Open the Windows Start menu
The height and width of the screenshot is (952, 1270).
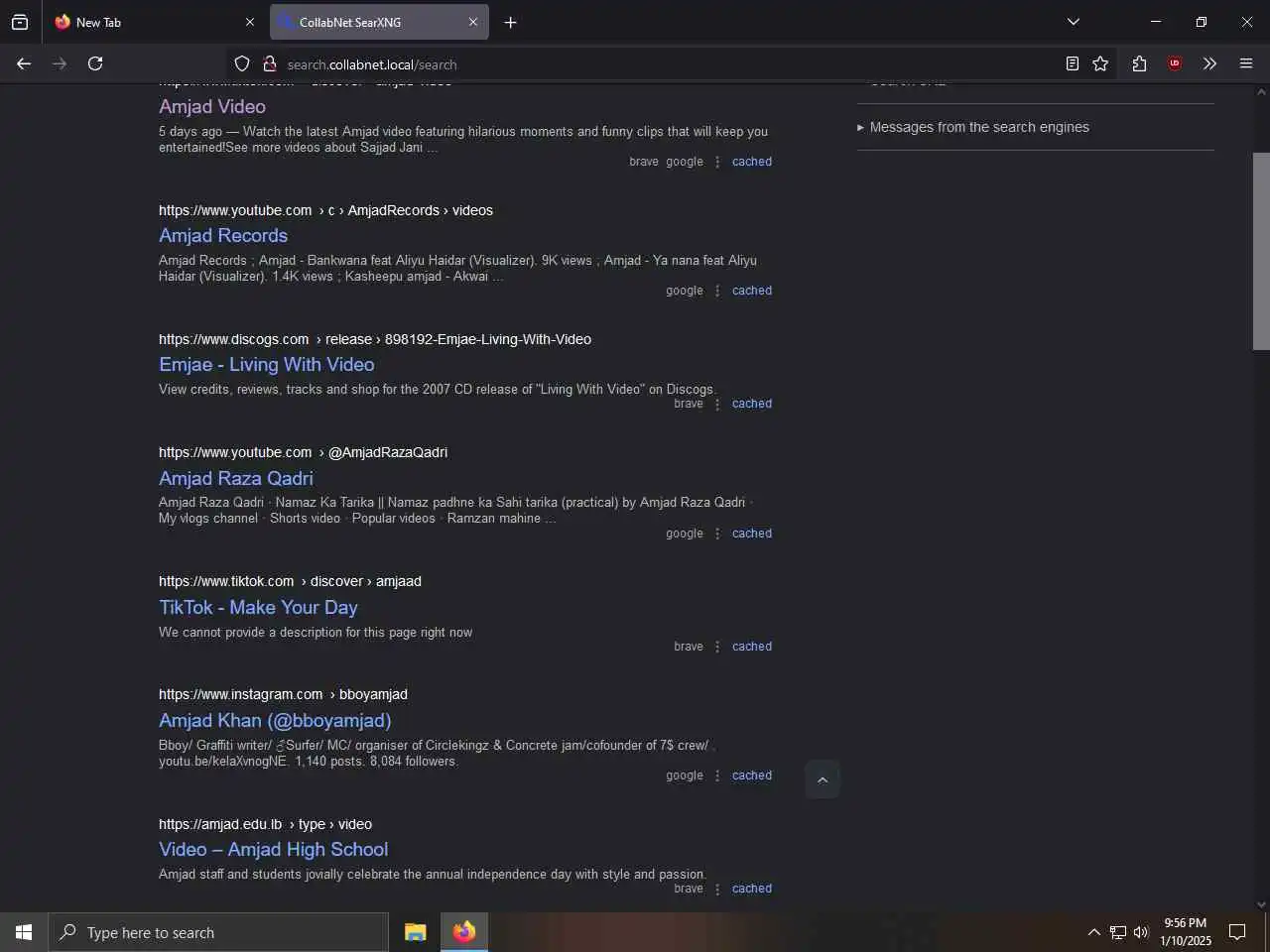[x=24, y=932]
